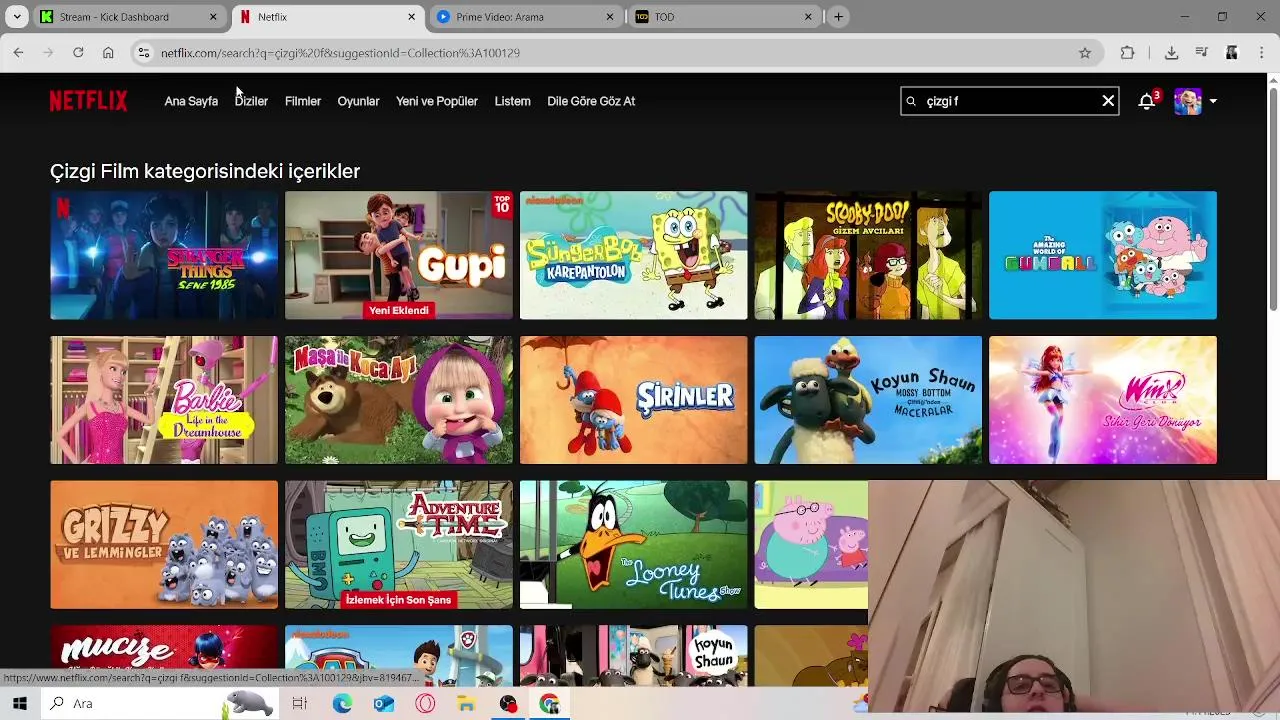Open the Scooby-Doo Gizem Avcıları card
Viewport: 1280px width, 720px height.
[868, 255]
